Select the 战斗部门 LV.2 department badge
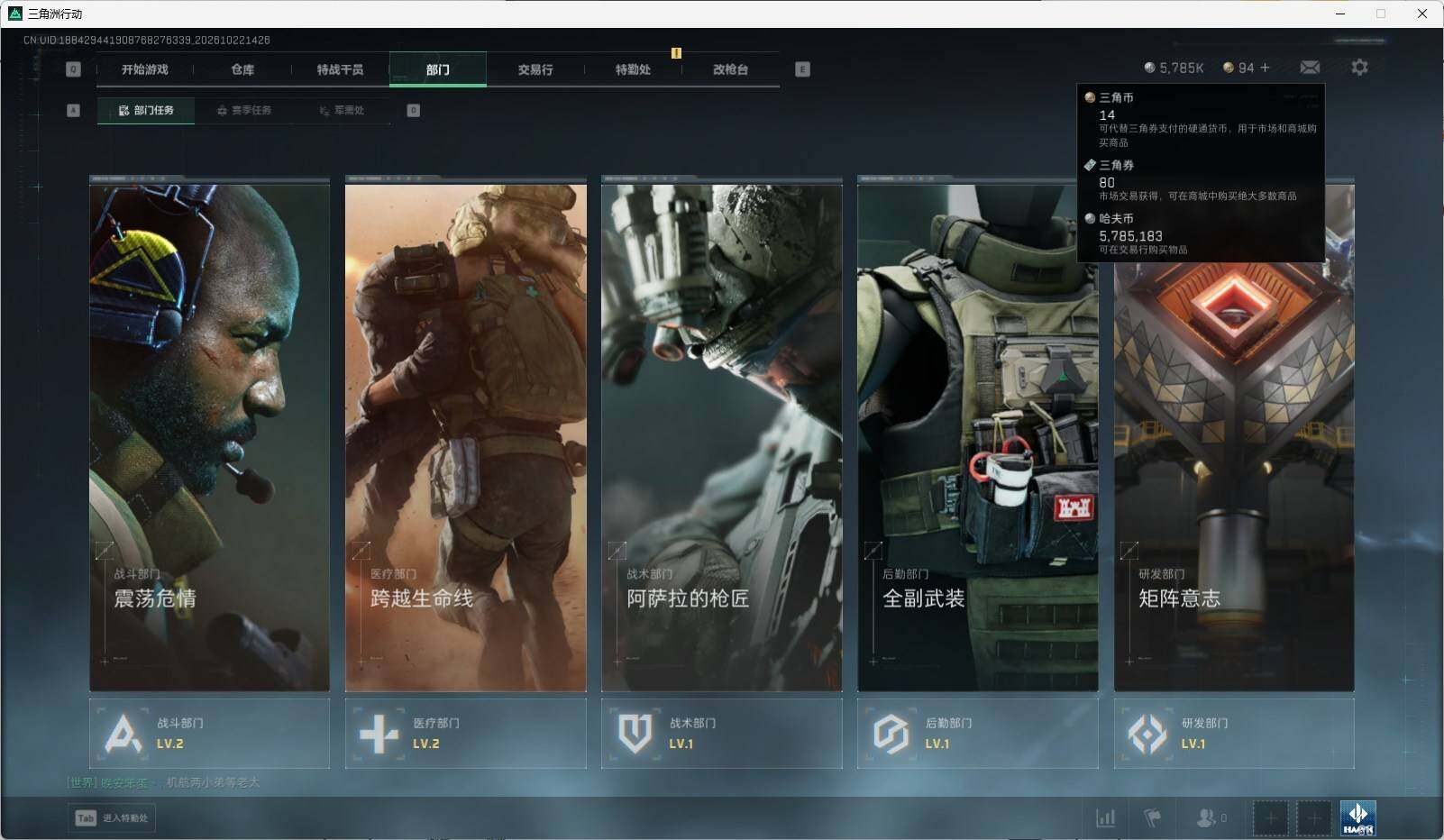1444x840 pixels. pos(209,734)
